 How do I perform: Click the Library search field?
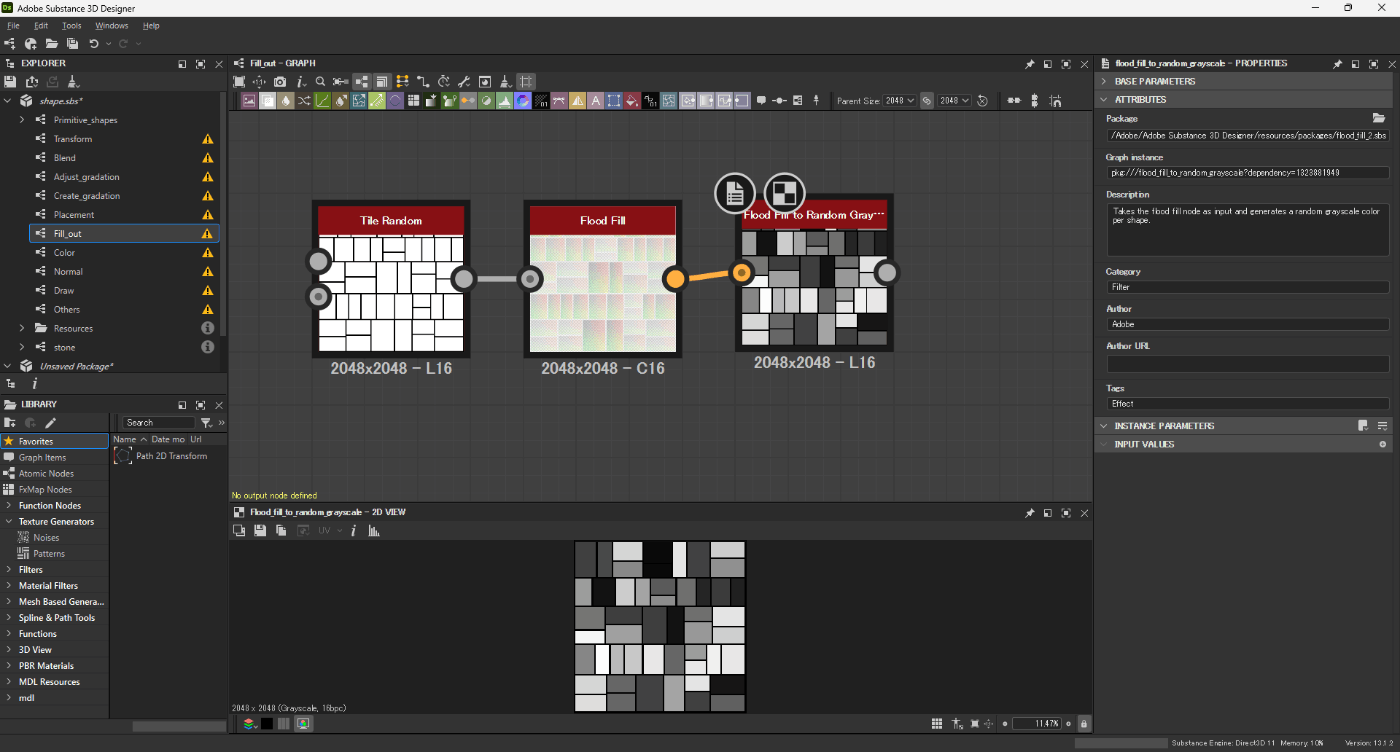pyautogui.click(x=159, y=422)
